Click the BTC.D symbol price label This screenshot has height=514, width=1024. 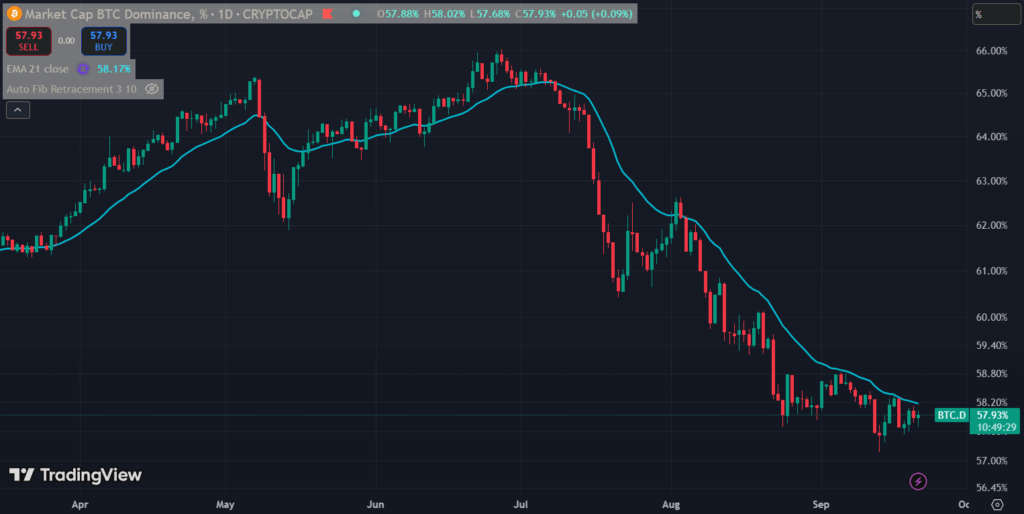tap(952, 415)
